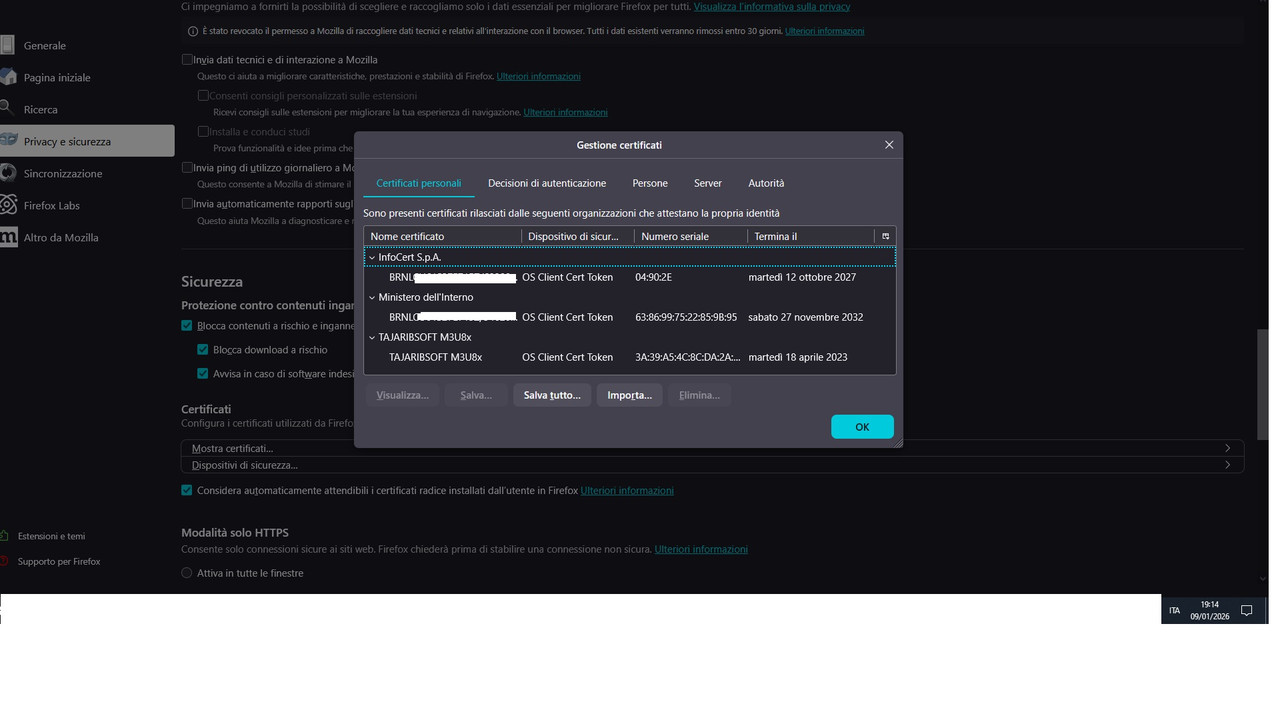
Task: Open Estensioni e temi link
Action: coord(51,536)
